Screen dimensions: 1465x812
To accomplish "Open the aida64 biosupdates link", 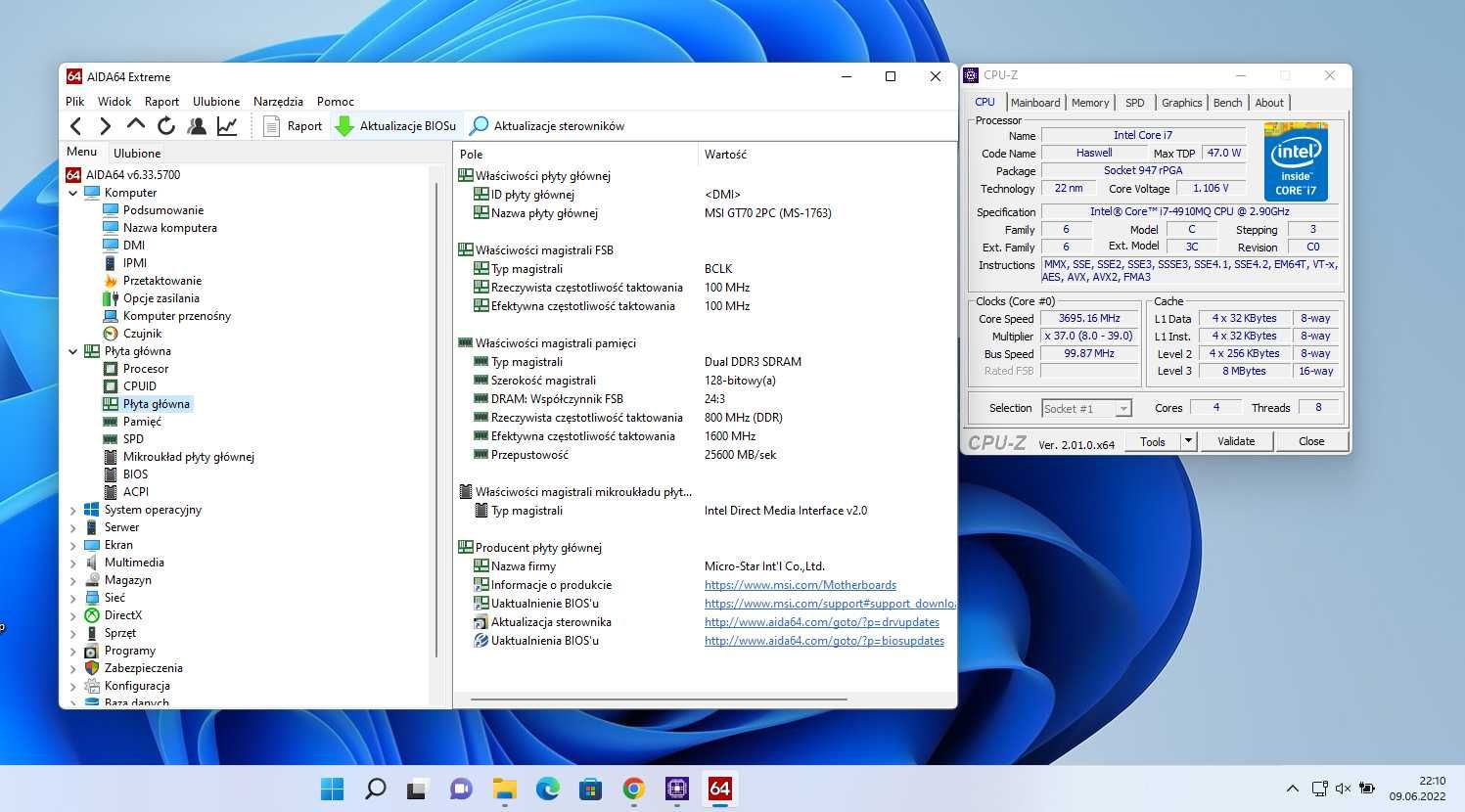I will click(824, 641).
